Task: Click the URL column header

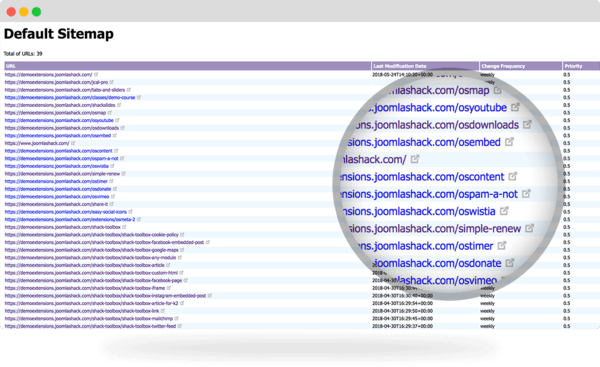Action: [x=188, y=66]
